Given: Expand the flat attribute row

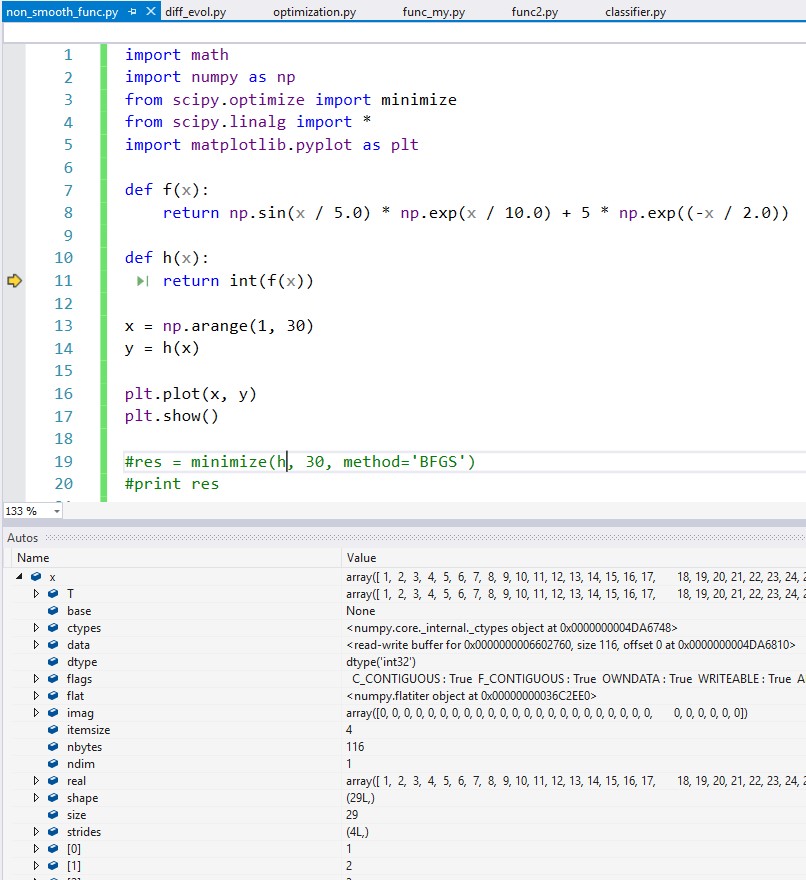Looking at the screenshot, I should coord(36,695).
